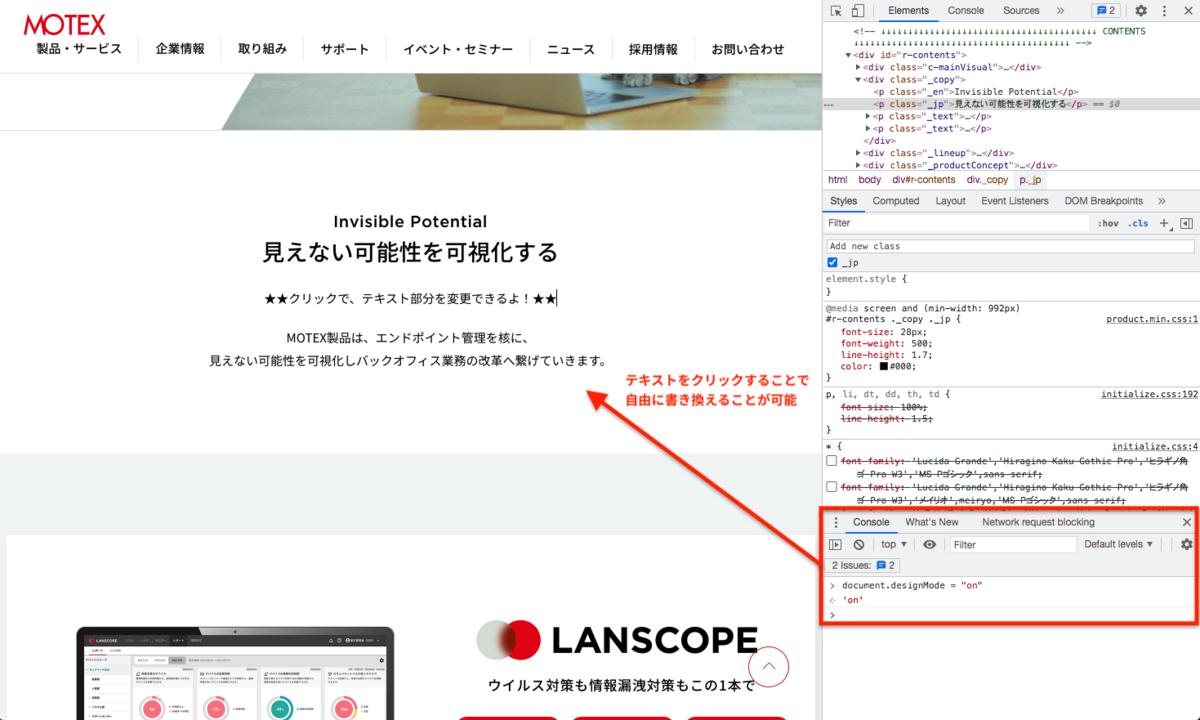
Task: Collapse the div class="_copy" node
Action: 857,80
